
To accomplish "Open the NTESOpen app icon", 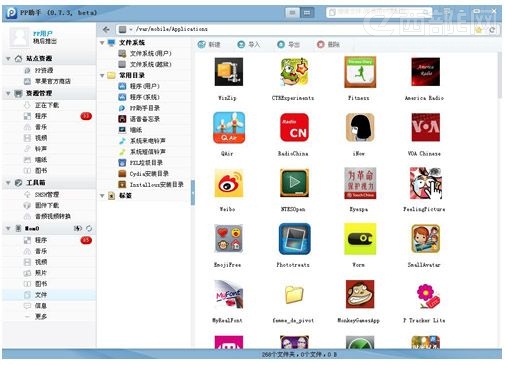I will (294, 183).
